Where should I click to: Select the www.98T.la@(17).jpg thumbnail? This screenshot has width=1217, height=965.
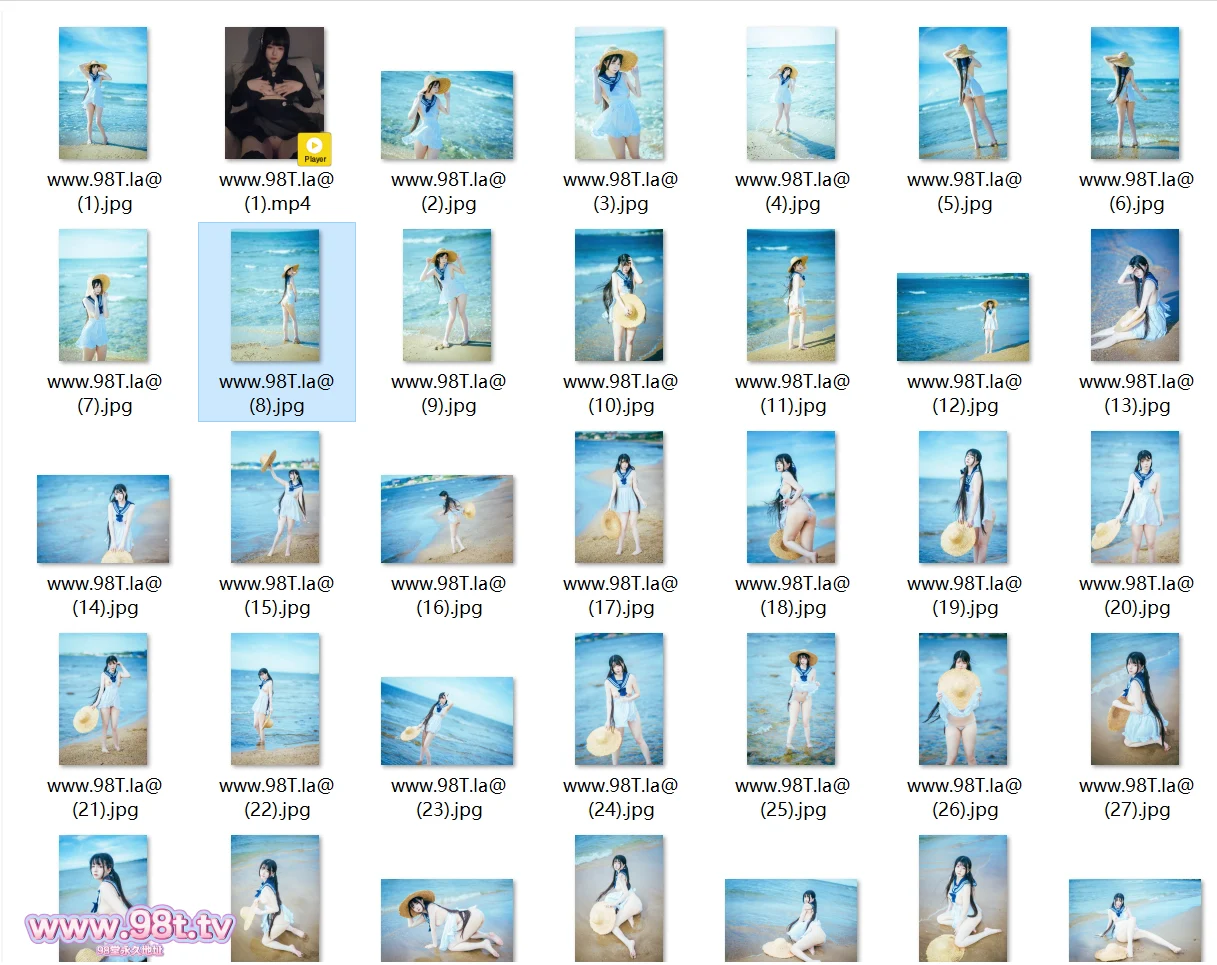coord(619,497)
